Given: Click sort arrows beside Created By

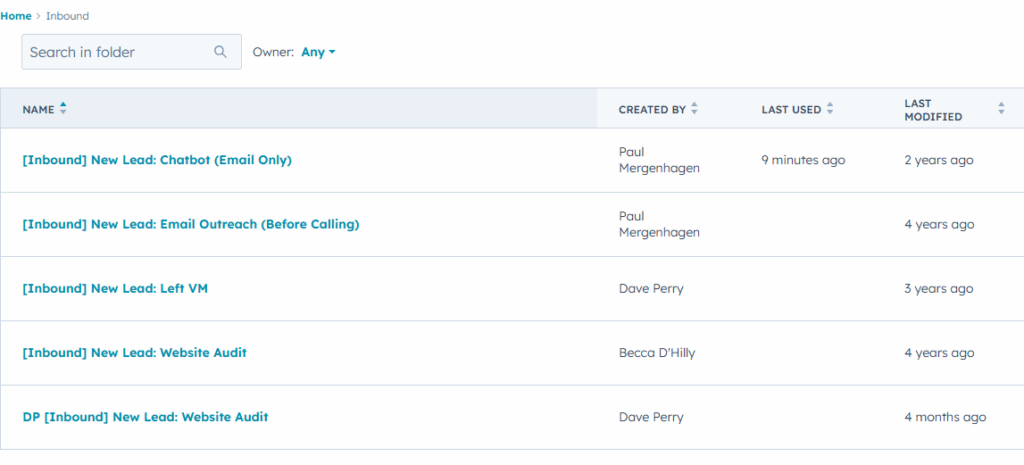Looking at the screenshot, I should click(694, 109).
